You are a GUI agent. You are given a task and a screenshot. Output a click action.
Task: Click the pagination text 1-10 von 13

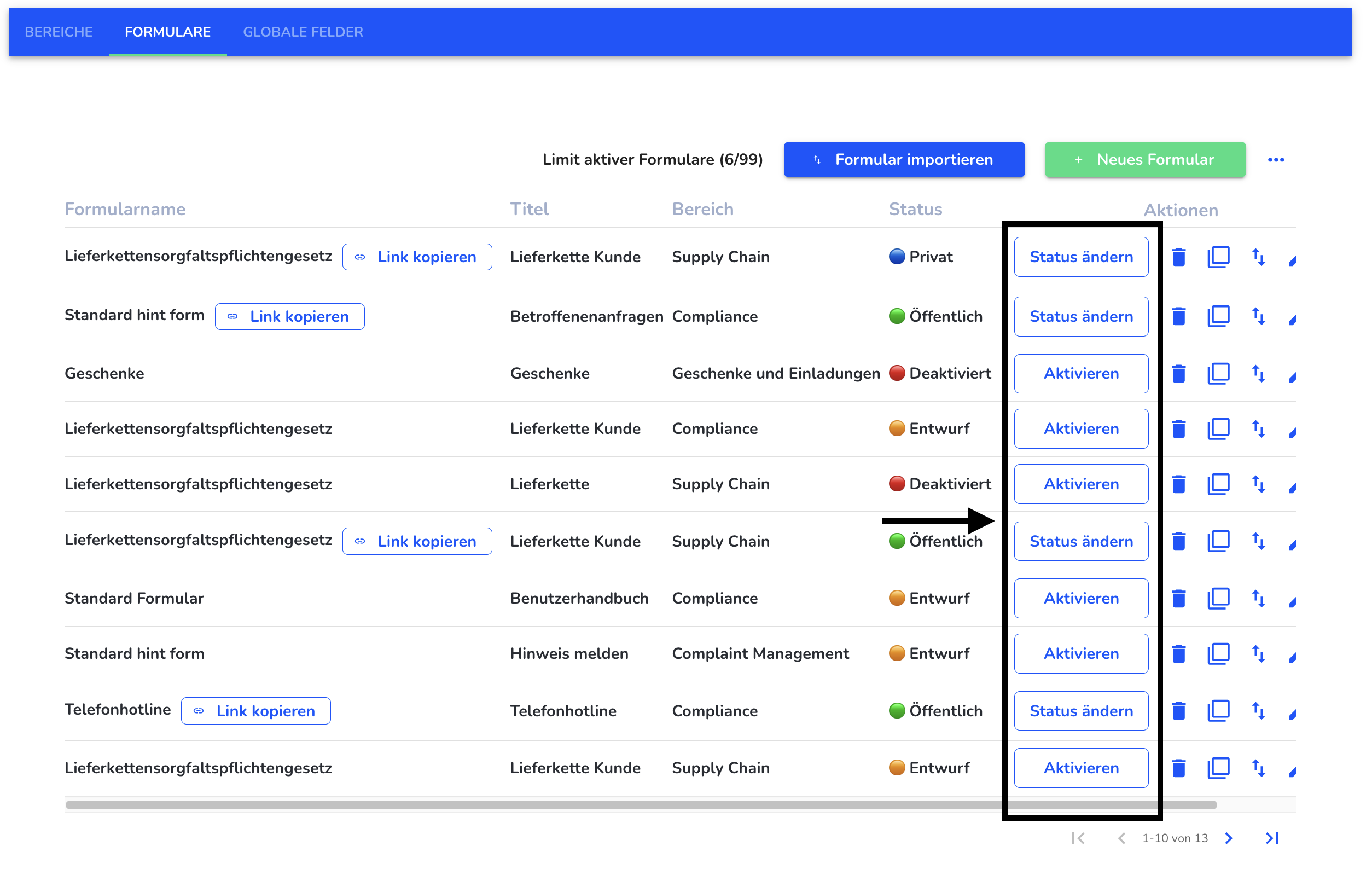[1175, 838]
